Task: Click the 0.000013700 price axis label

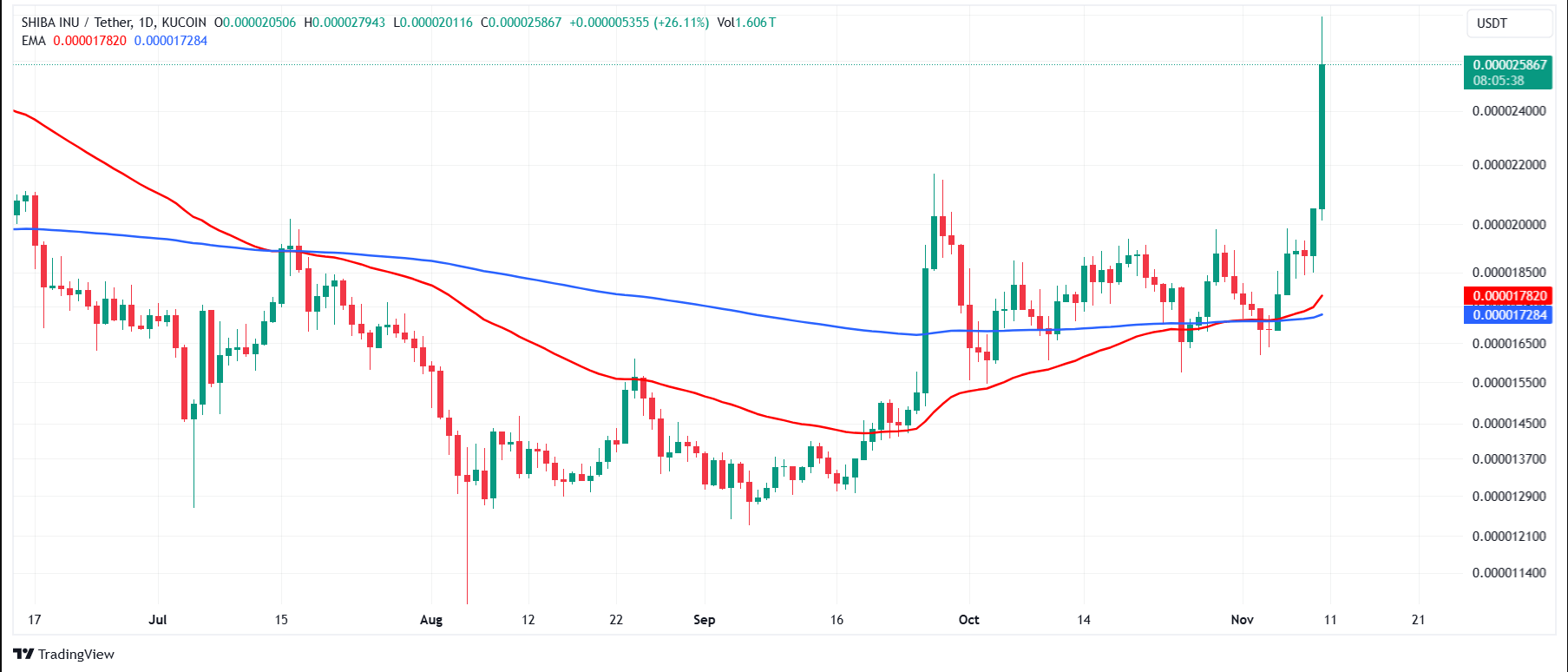Action: coord(1509,459)
